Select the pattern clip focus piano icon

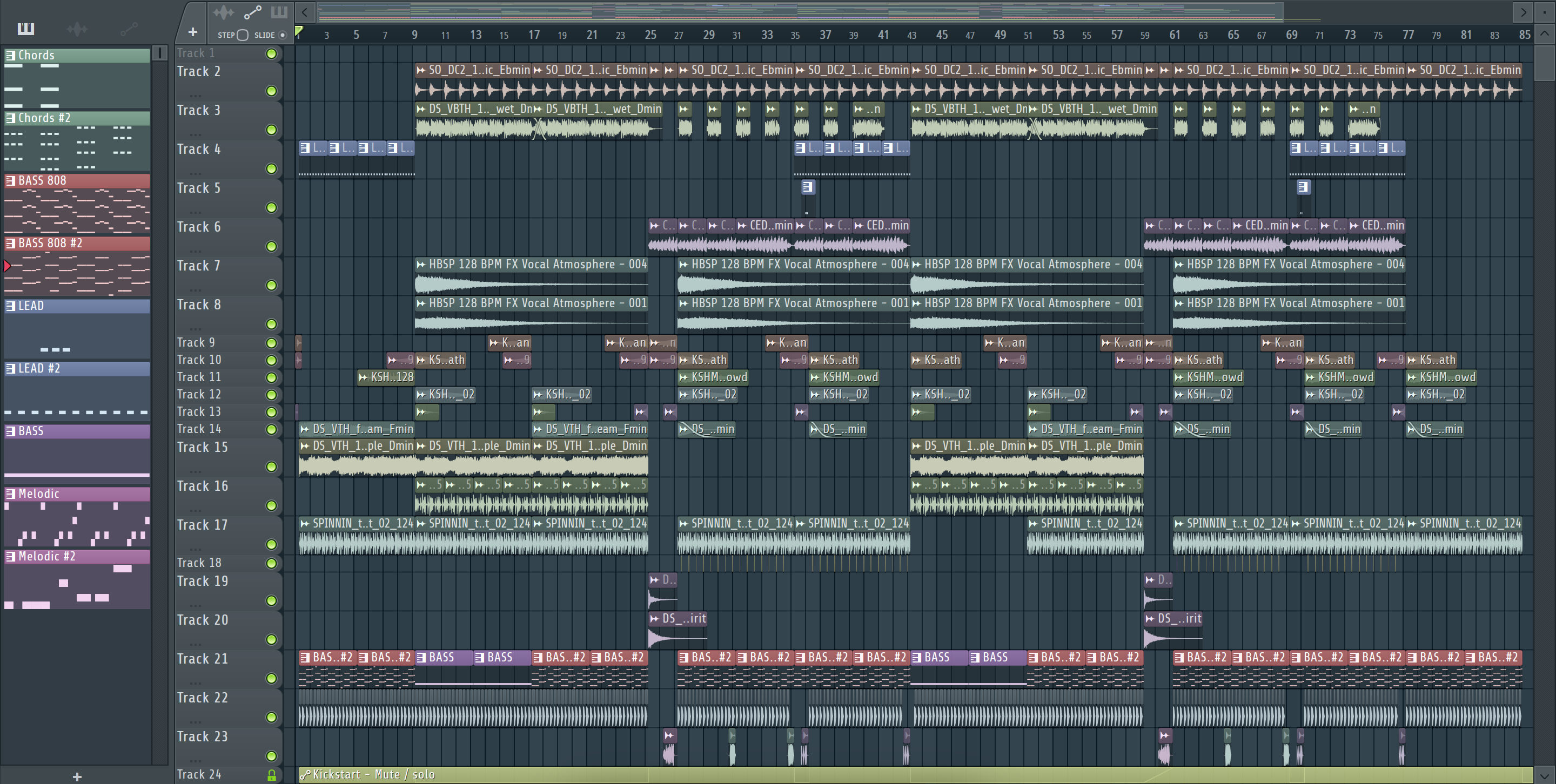[x=279, y=12]
